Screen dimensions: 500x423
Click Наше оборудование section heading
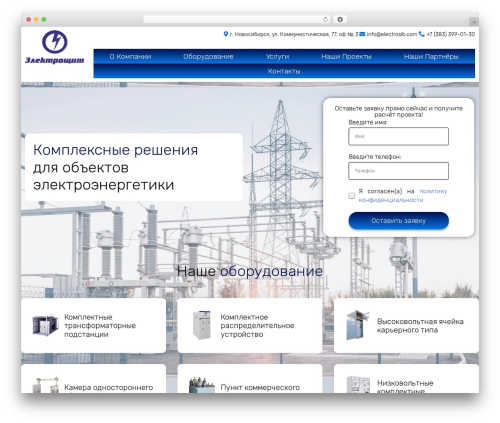250,271
